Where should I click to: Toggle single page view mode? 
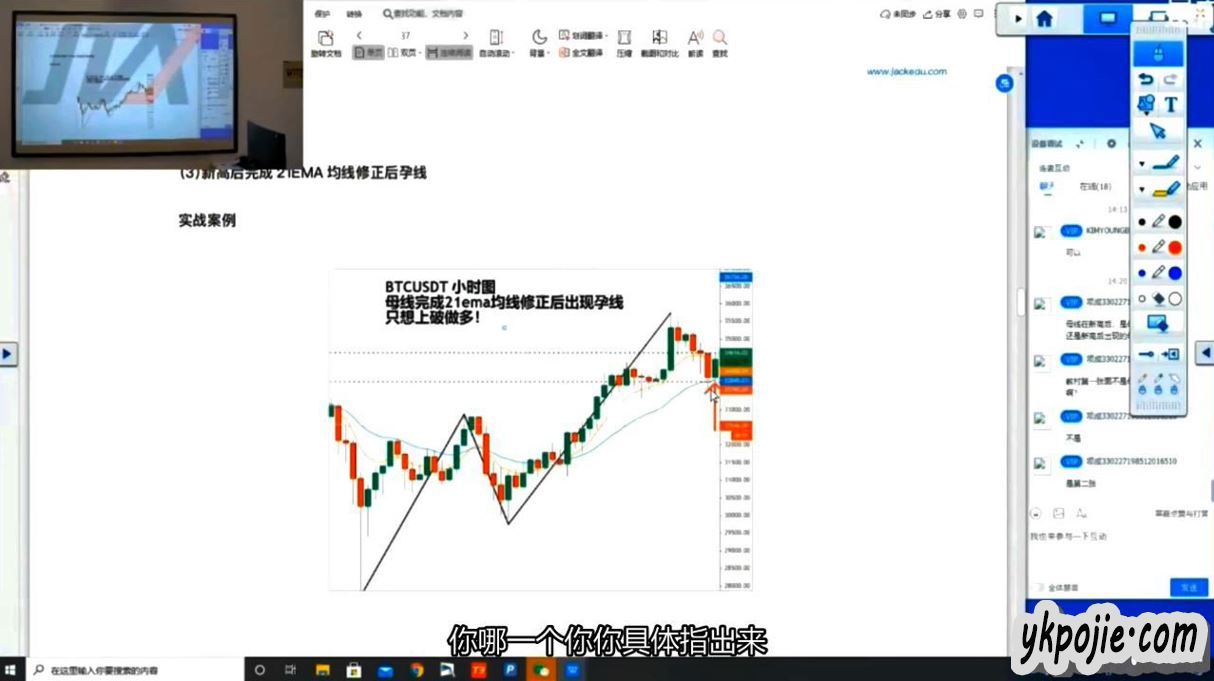tap(368, 53)
